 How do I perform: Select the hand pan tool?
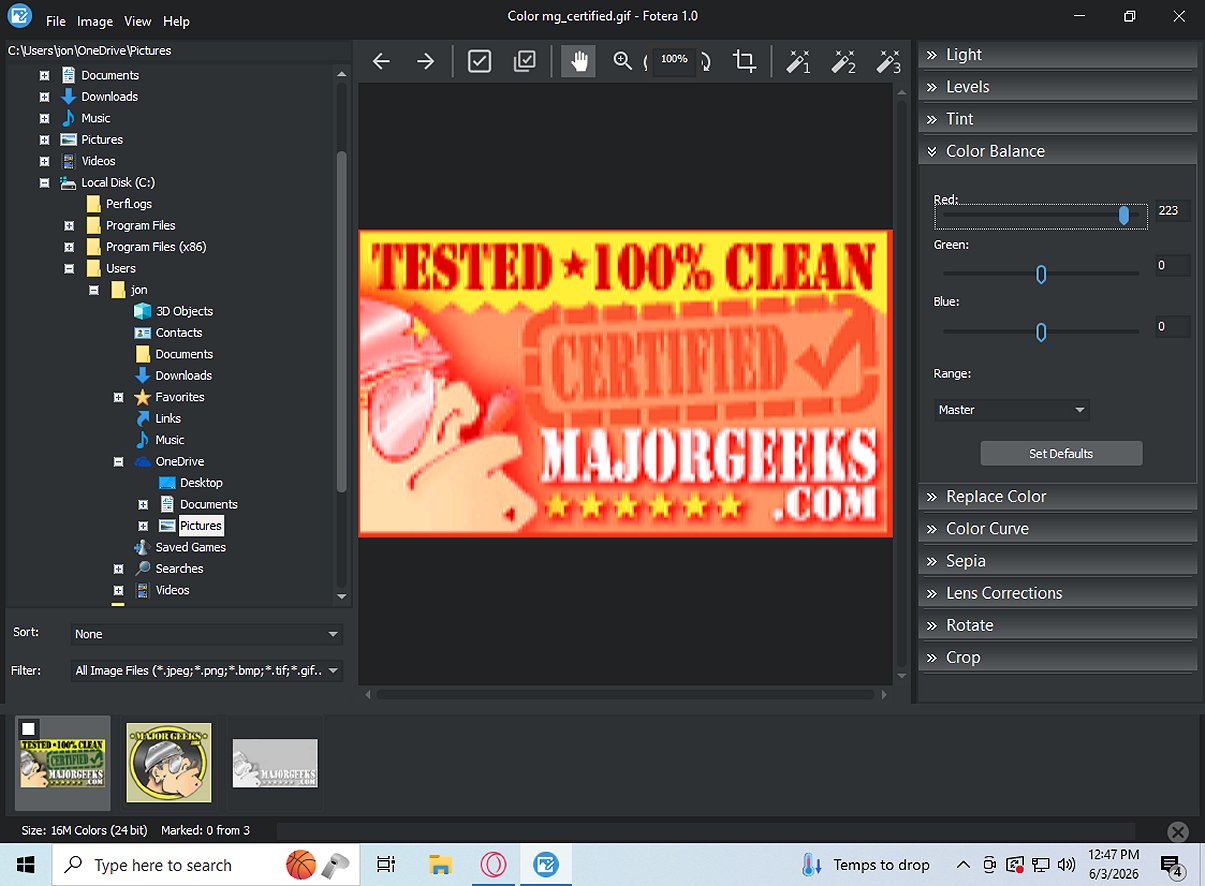click(578, 61)
